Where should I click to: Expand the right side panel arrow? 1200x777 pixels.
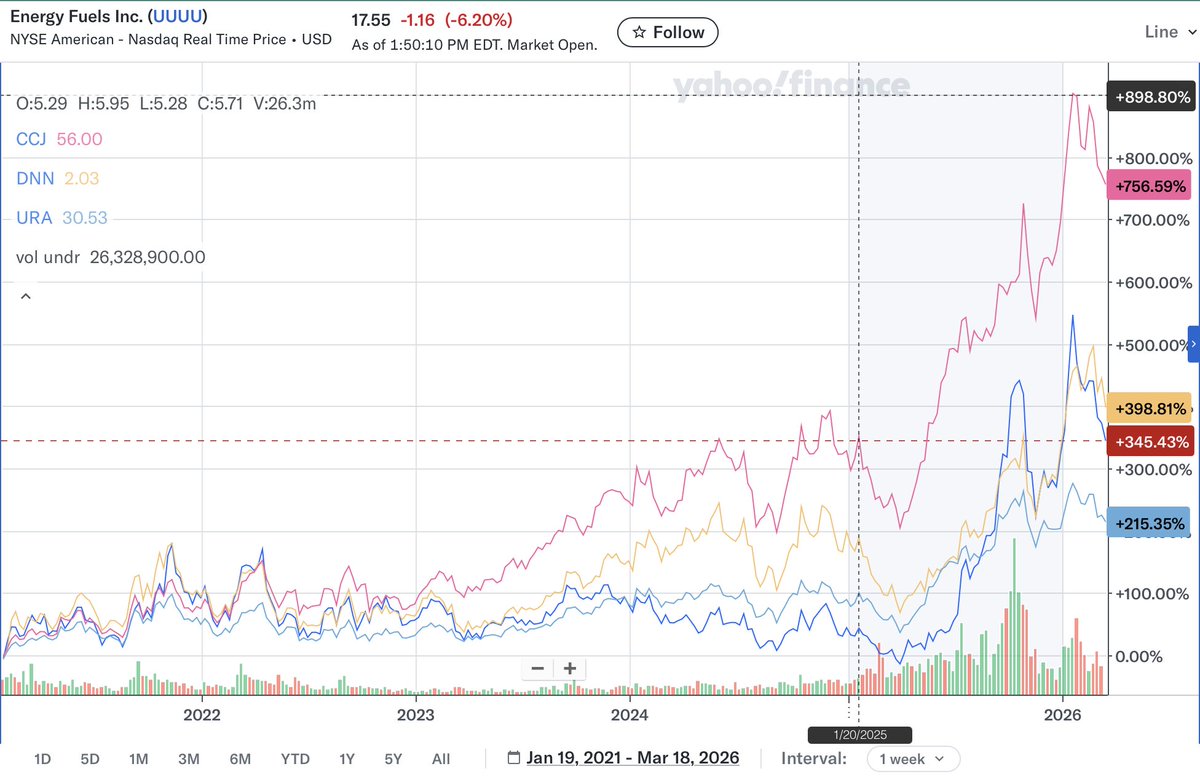tap(1192, 343)
